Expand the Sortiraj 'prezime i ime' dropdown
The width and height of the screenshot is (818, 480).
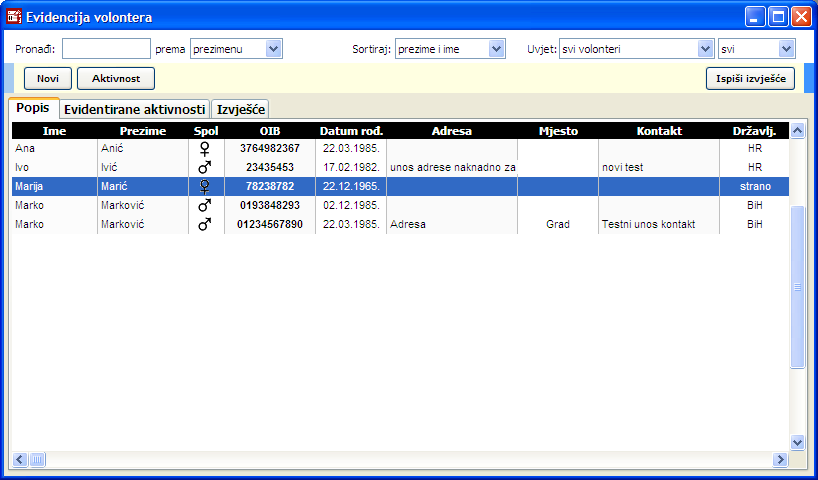tap(497, 48)
